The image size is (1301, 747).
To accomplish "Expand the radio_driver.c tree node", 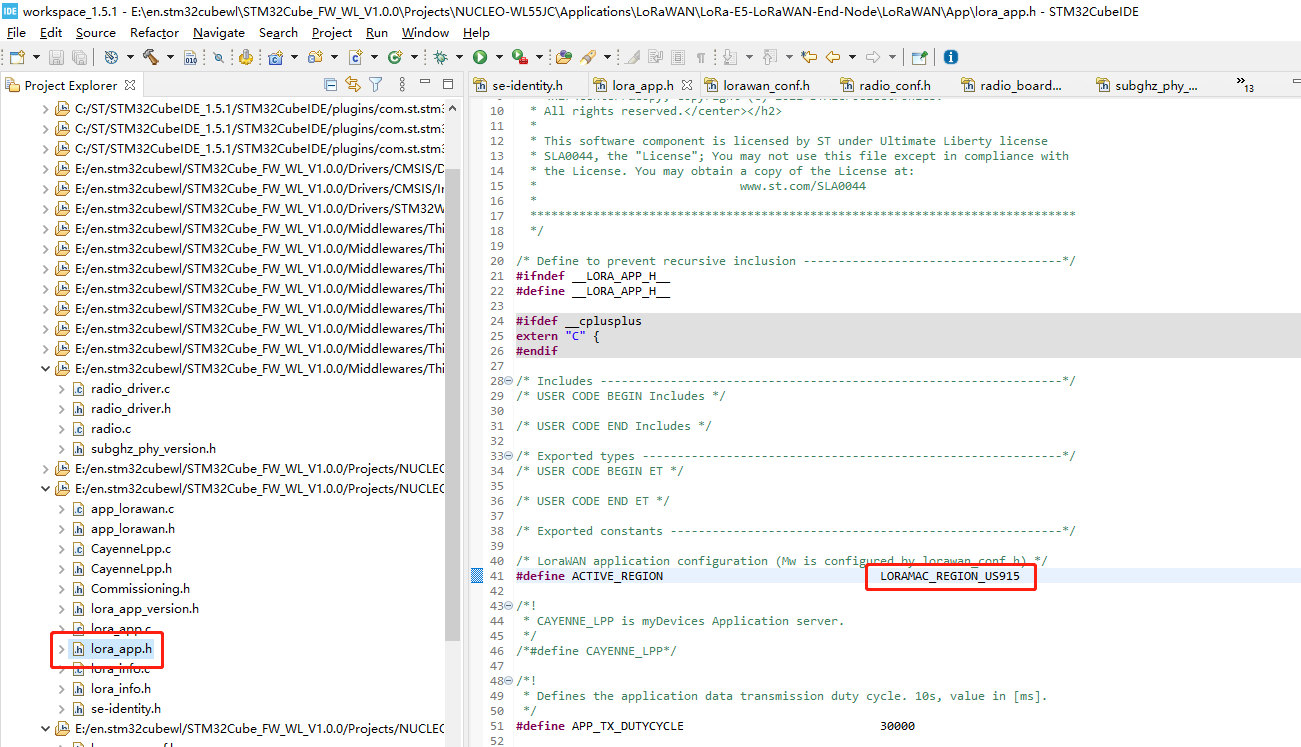I will tap(62, 389).
